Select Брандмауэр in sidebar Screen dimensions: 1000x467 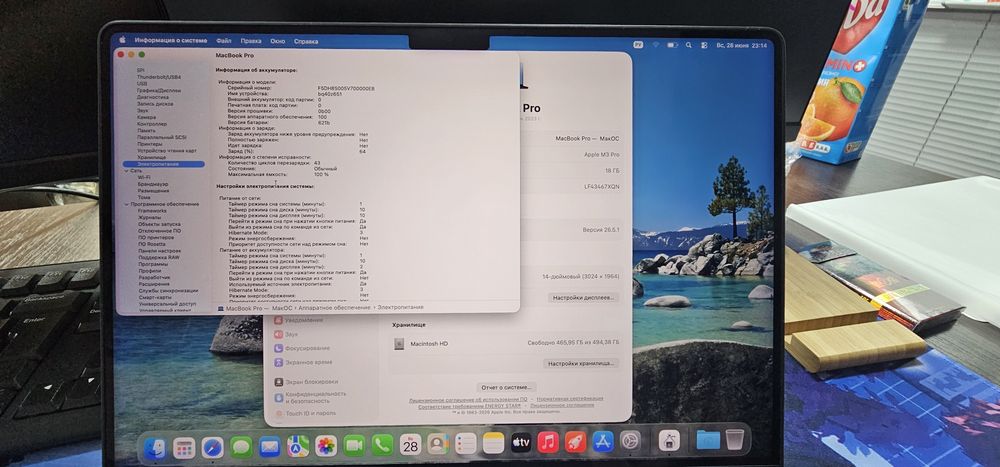[153, 184]
